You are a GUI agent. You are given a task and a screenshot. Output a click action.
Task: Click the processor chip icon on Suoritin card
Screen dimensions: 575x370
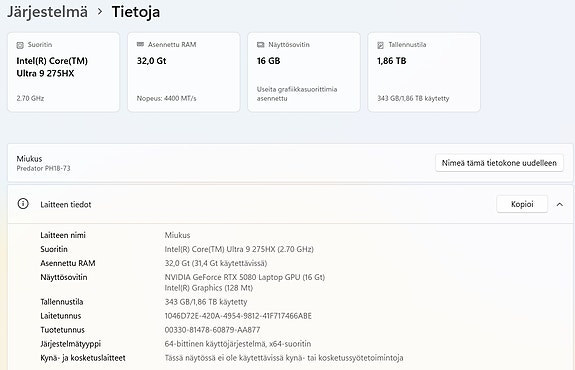coord(20,45)
